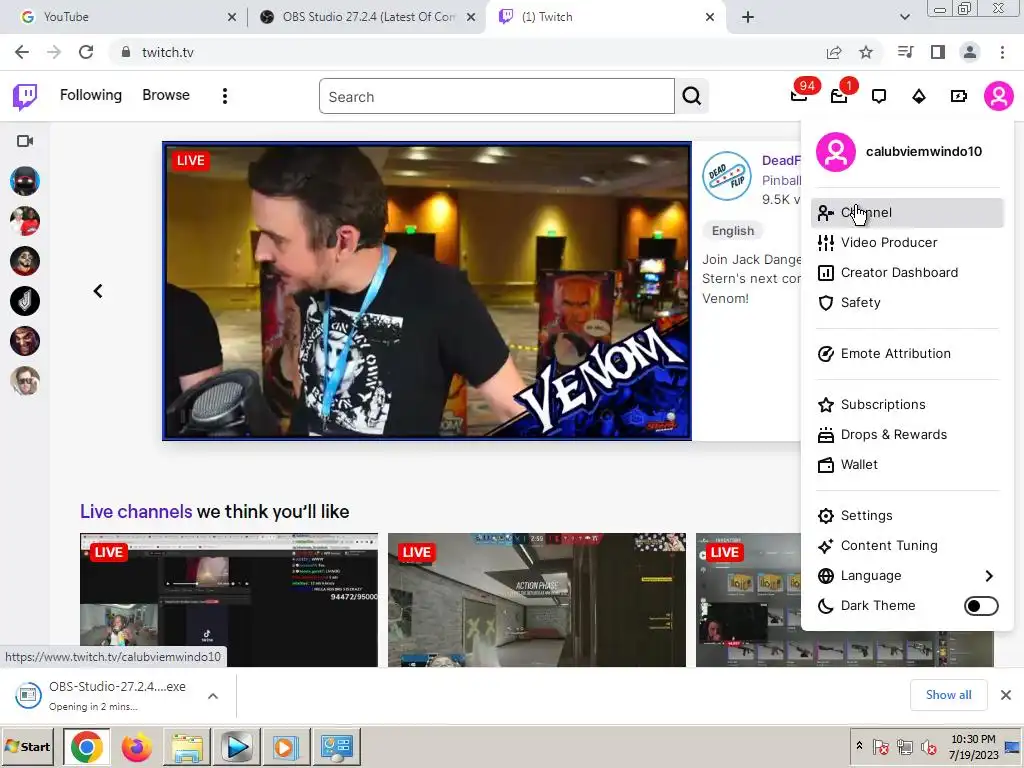Click the calubviemwindo10 username in menu
The width and height of the screenshot is (1024, 768).
click(x=923, y=152)
